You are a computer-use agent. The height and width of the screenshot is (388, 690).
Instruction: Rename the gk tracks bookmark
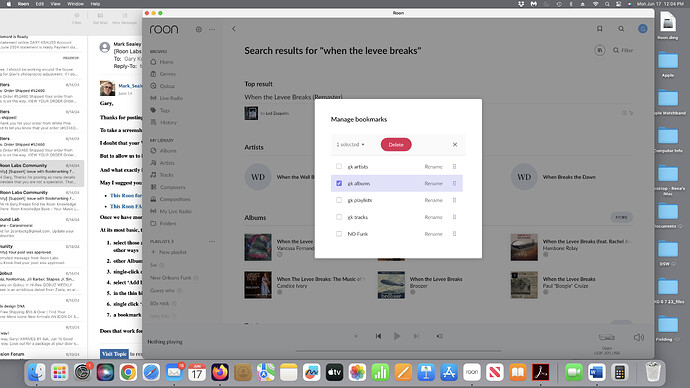433,217
